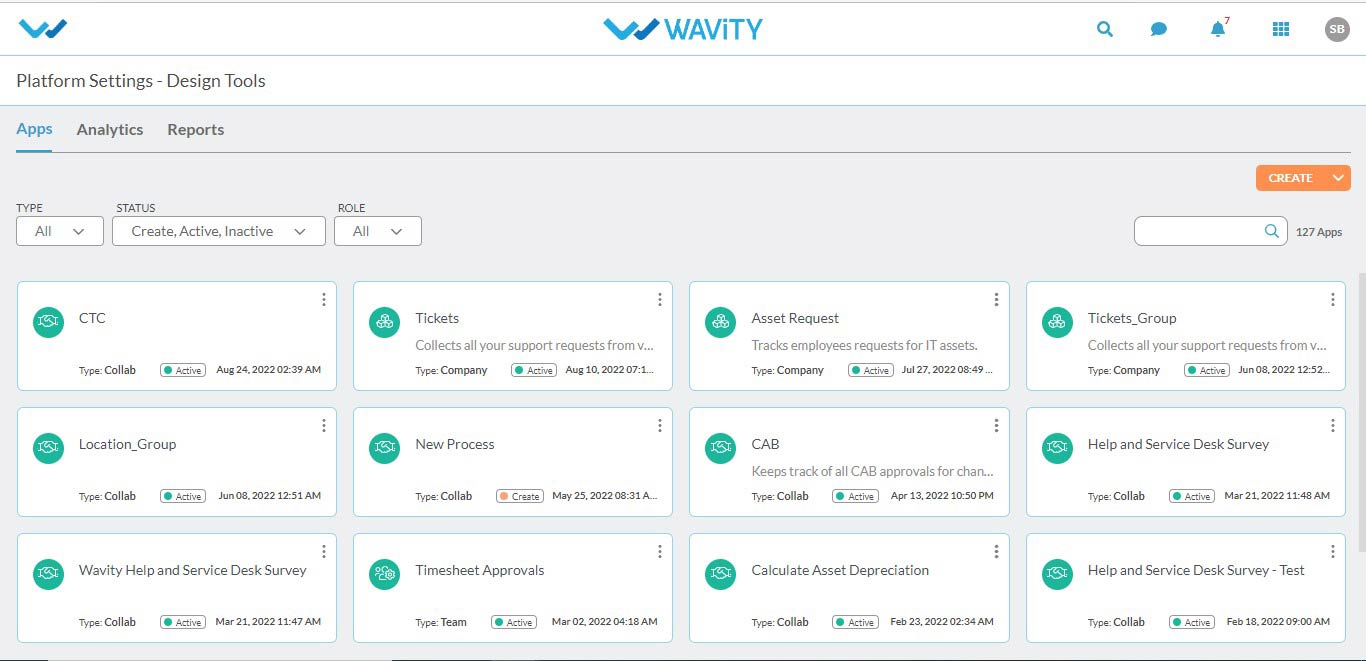Click the small Wavity logo at top left

click(x=43, y=29)
